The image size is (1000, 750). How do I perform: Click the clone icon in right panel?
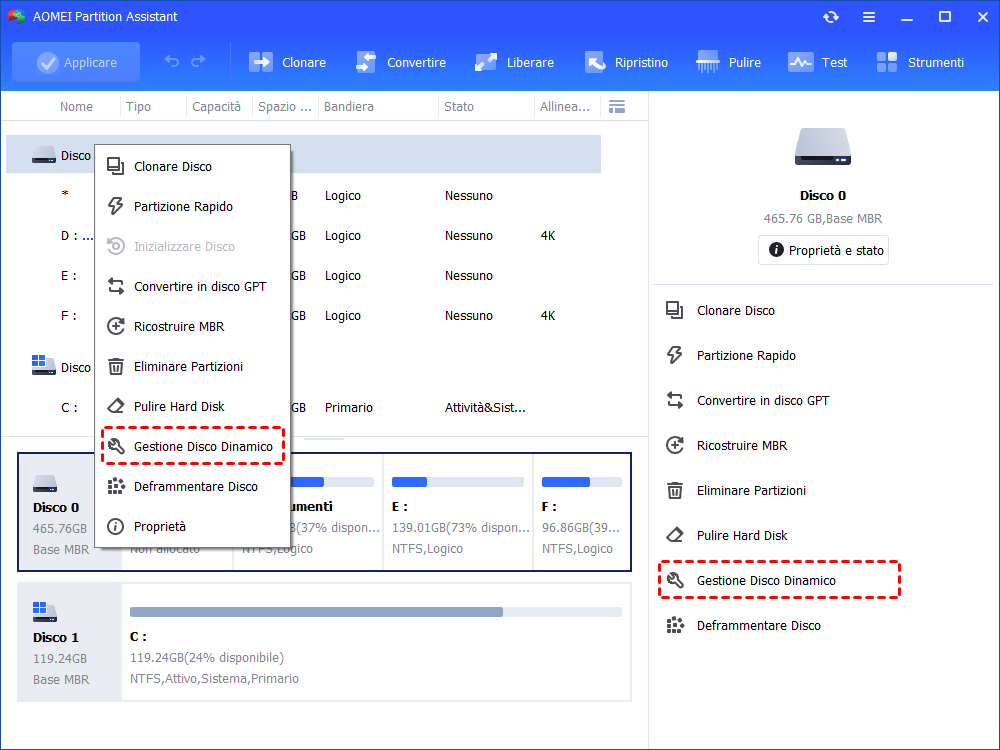675,311
